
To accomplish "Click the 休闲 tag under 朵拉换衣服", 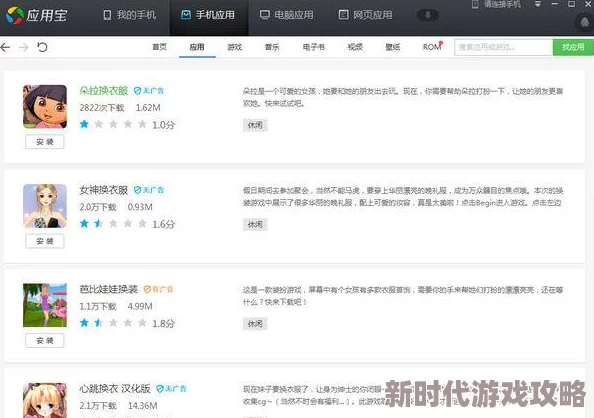I will click(255, 125).
